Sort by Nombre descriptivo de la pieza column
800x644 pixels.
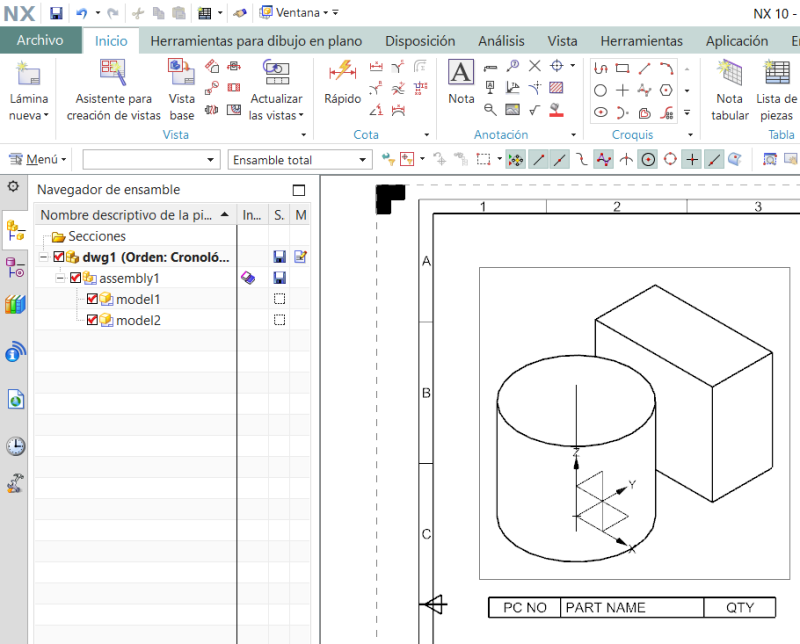[x=135, y=215]
